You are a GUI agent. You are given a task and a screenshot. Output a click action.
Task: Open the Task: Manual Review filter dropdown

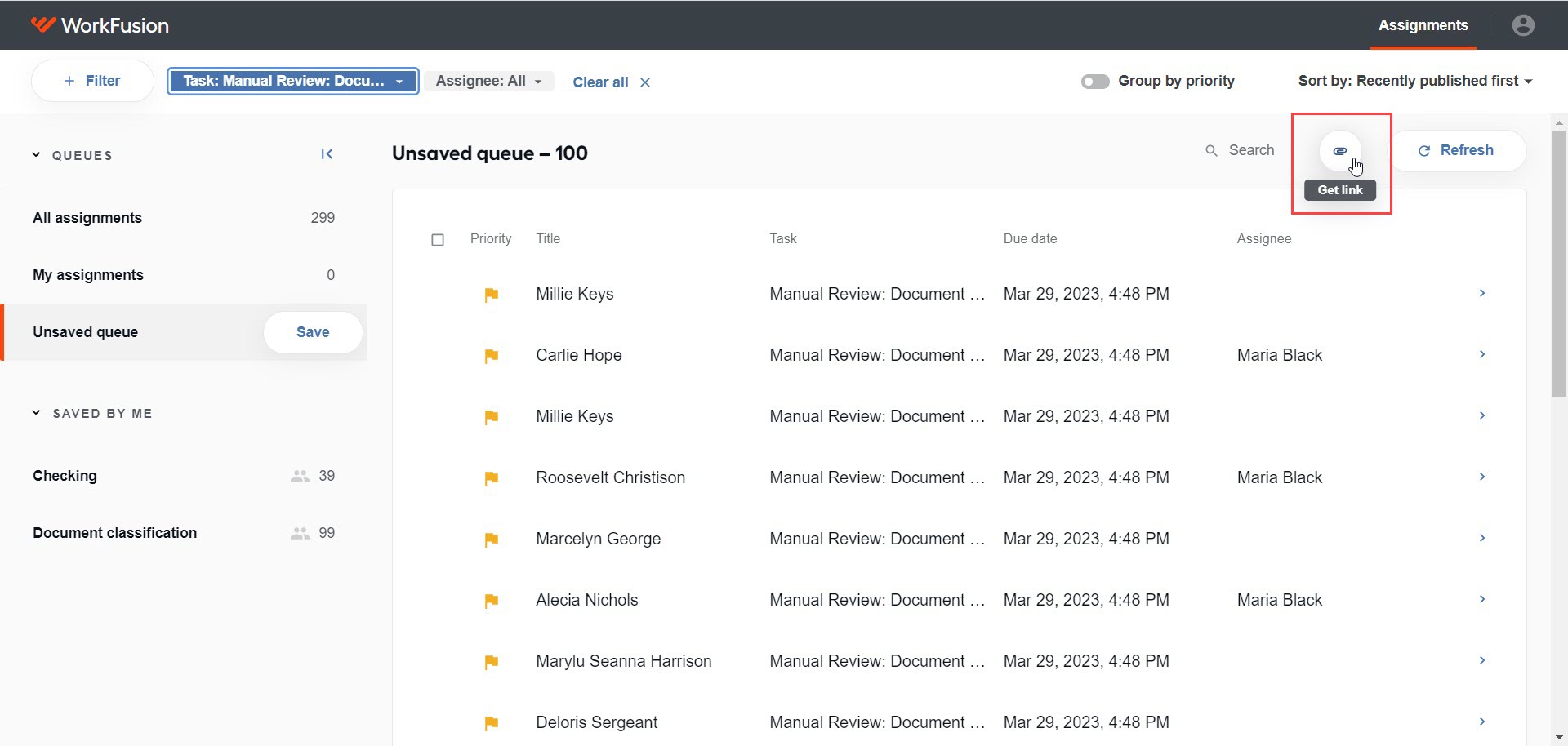[293, 81]
